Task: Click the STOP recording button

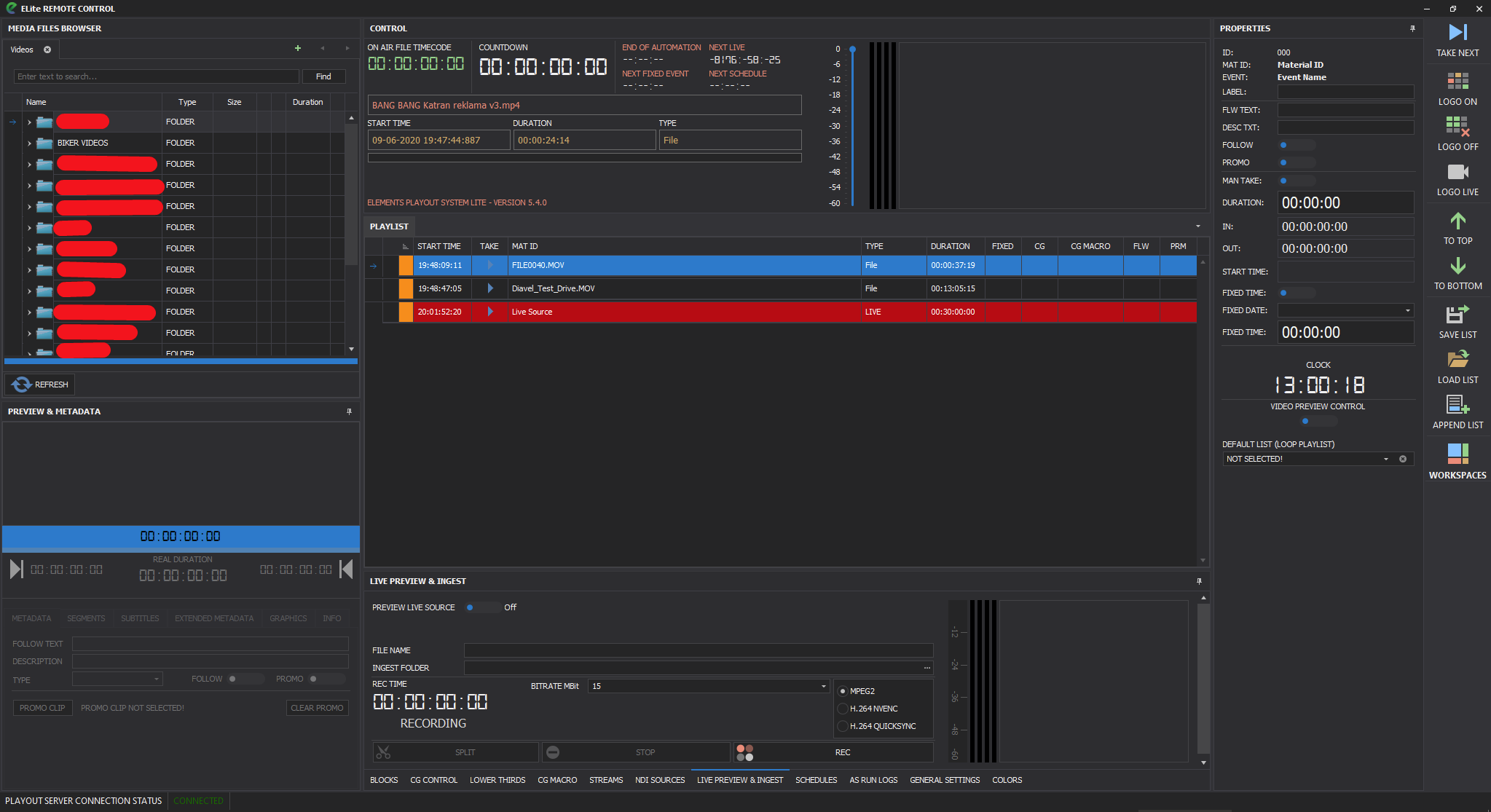Action: pyautogui.click(x=637, y=752)
